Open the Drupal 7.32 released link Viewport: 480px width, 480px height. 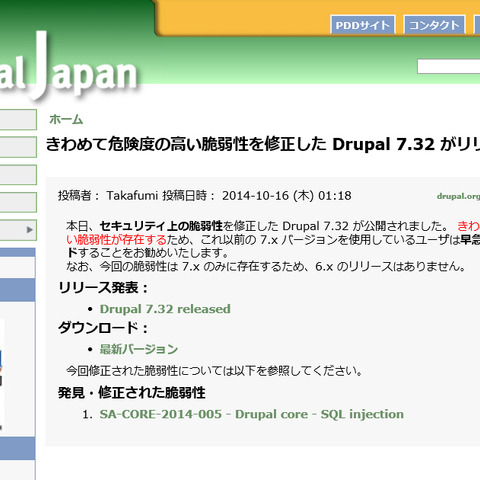[x=165, y=309]
